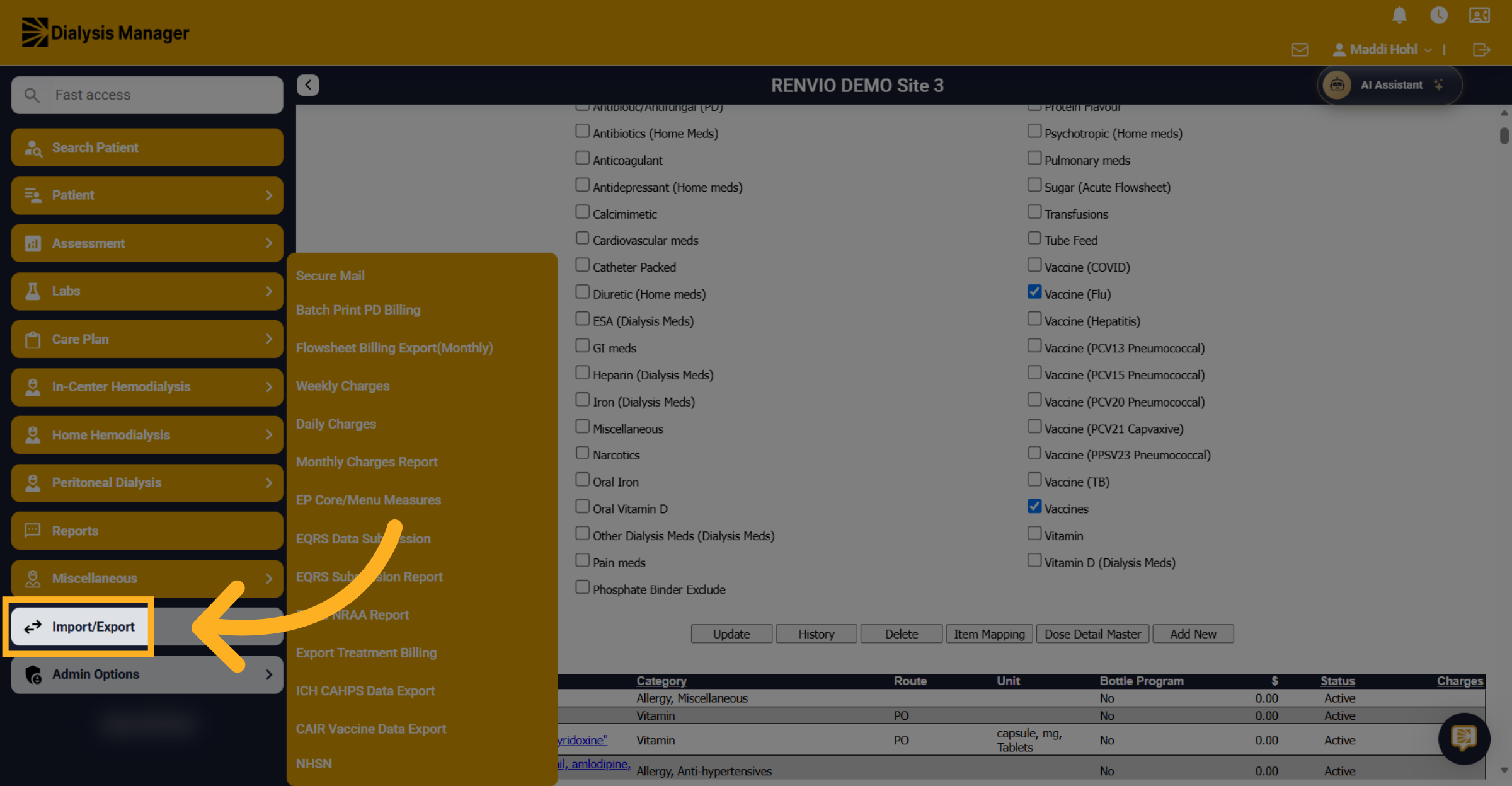
Task: Check the Anticoagulant checkbox
Action: point(582,158)
